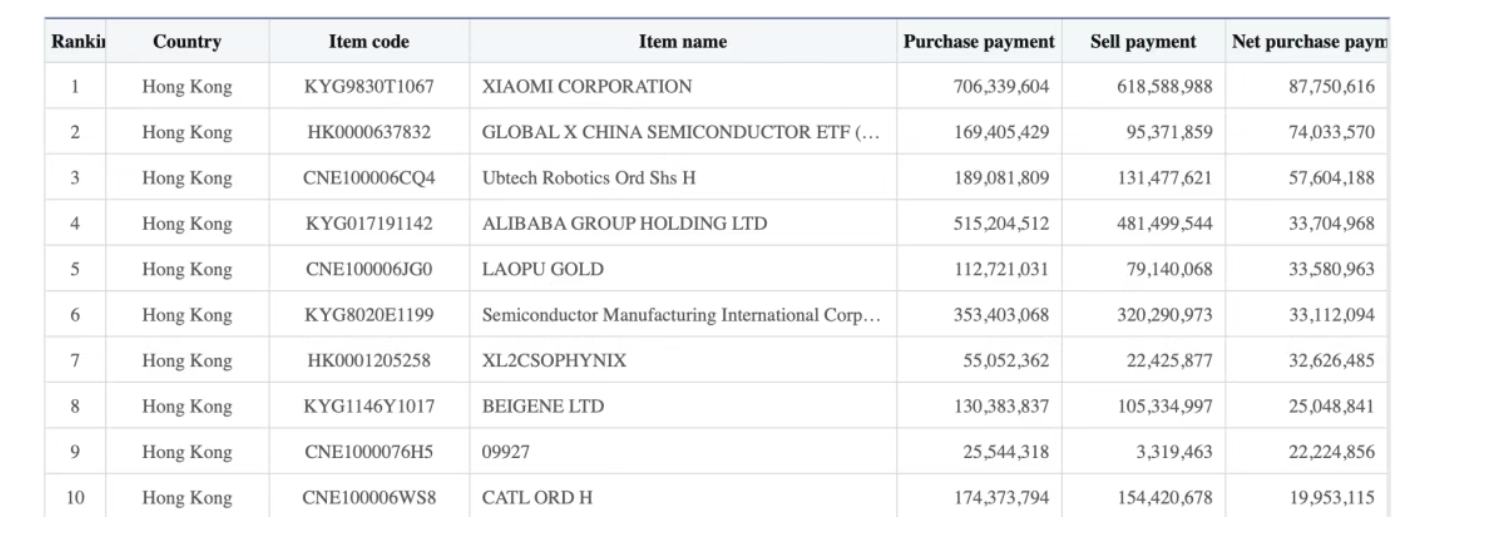The width and height of the screenshot is (1490, 560).
Task: Click the ALIBABA GROUP HOLDING LTD row name
Action: [625, 224]
